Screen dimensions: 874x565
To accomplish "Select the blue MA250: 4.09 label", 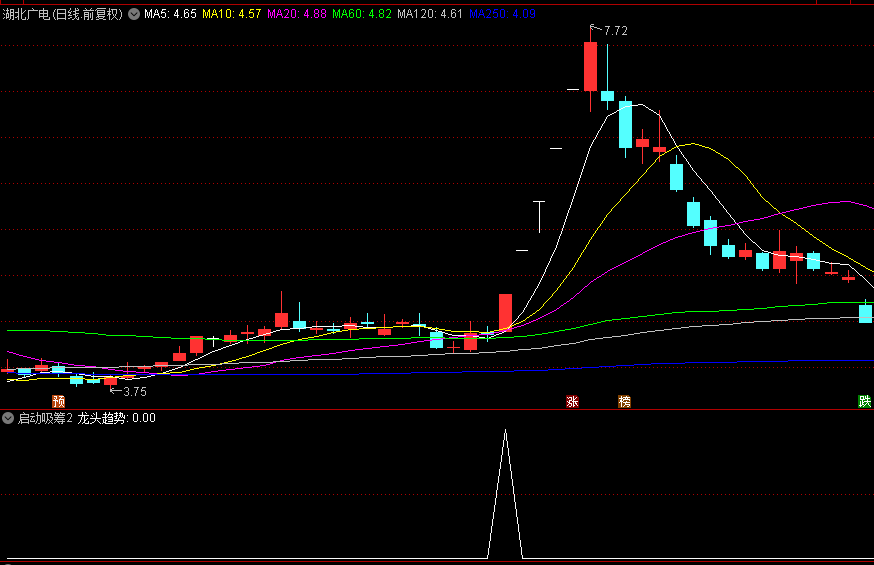I will [x=502, y=14].
